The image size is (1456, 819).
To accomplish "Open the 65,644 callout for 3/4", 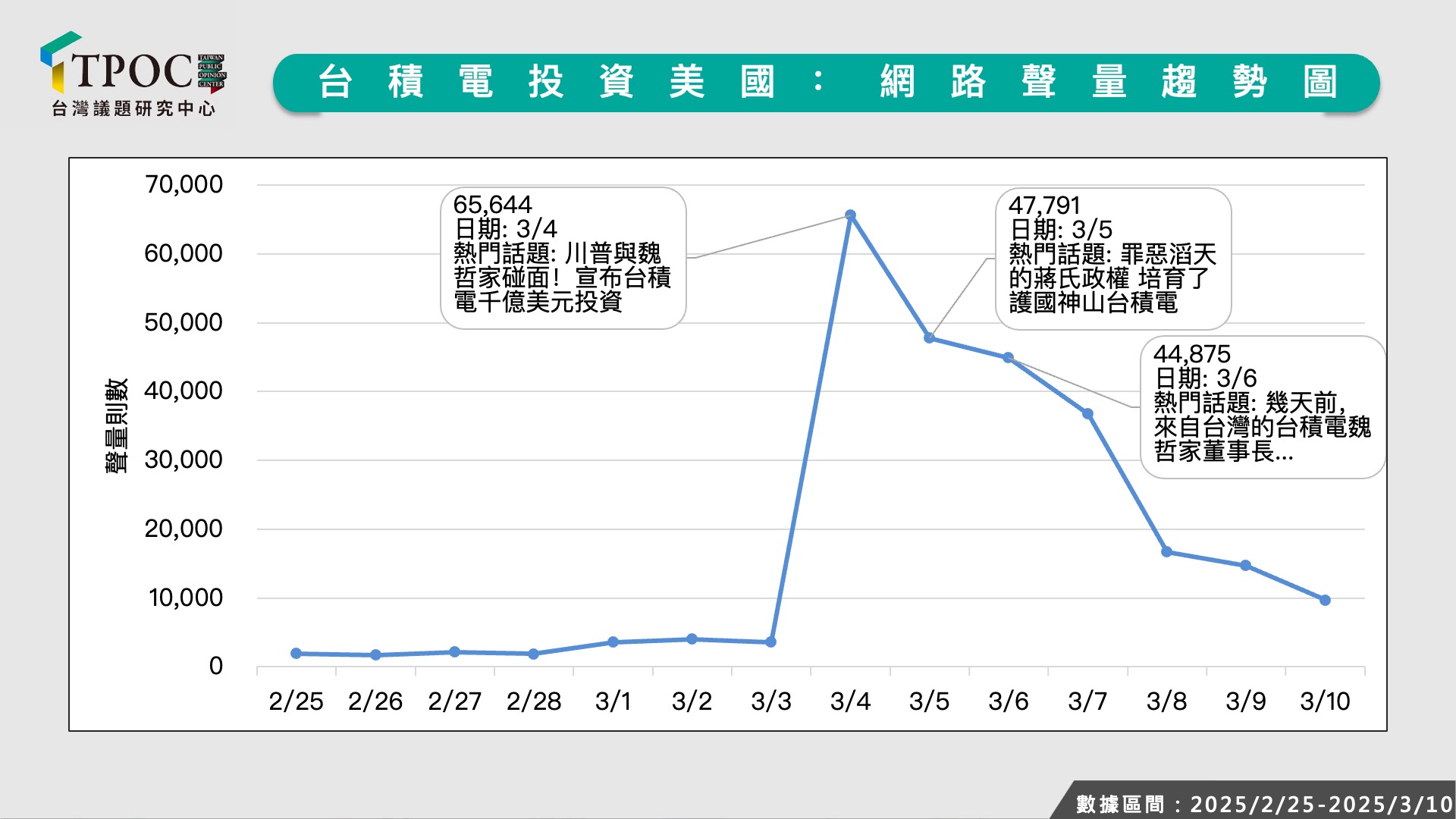I will [563, 258].
